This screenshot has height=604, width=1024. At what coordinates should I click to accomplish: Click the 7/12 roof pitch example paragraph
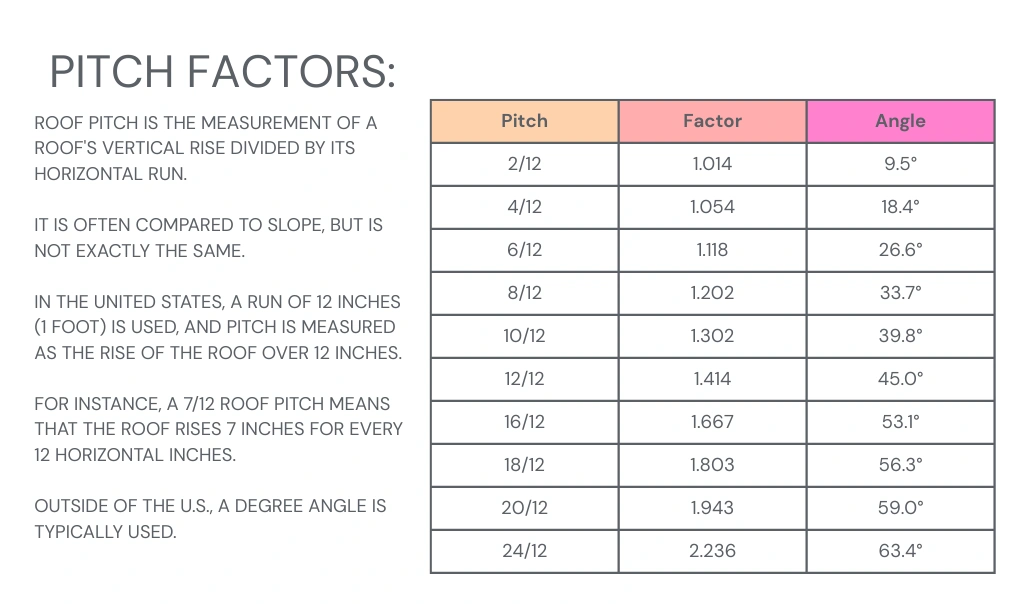[218, 429]
